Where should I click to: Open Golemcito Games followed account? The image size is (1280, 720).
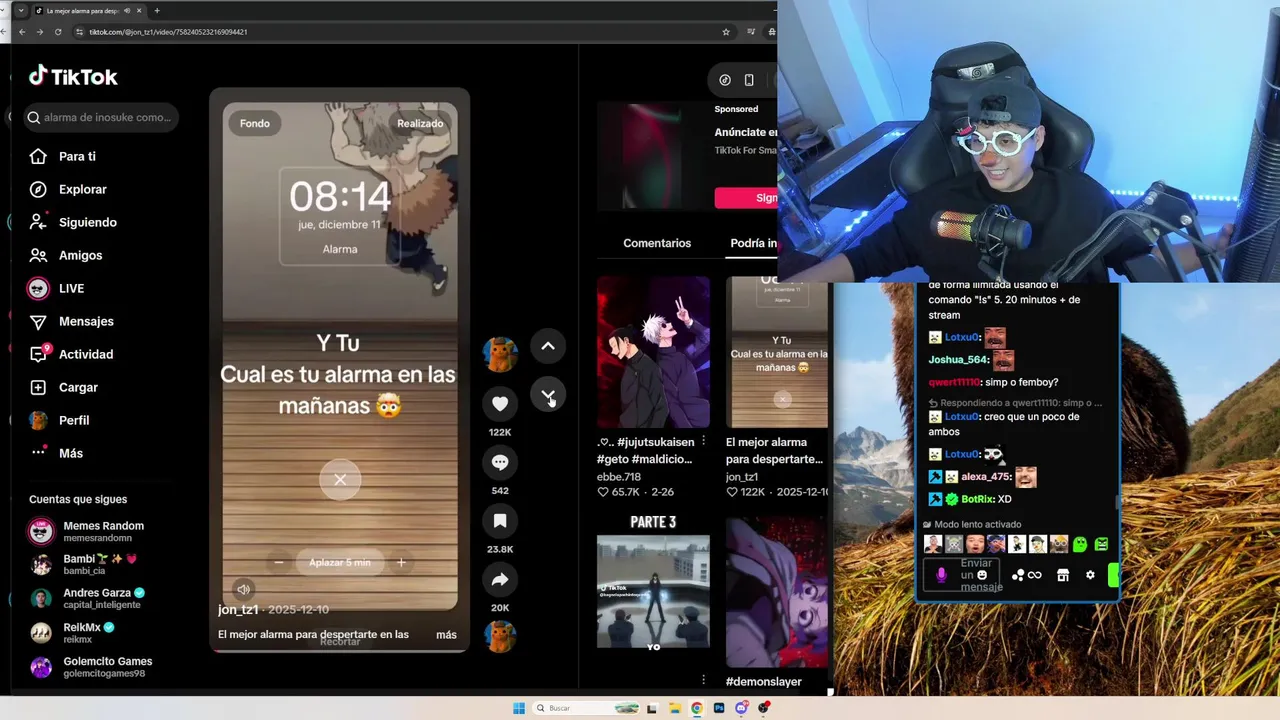(x=107, y=667)
